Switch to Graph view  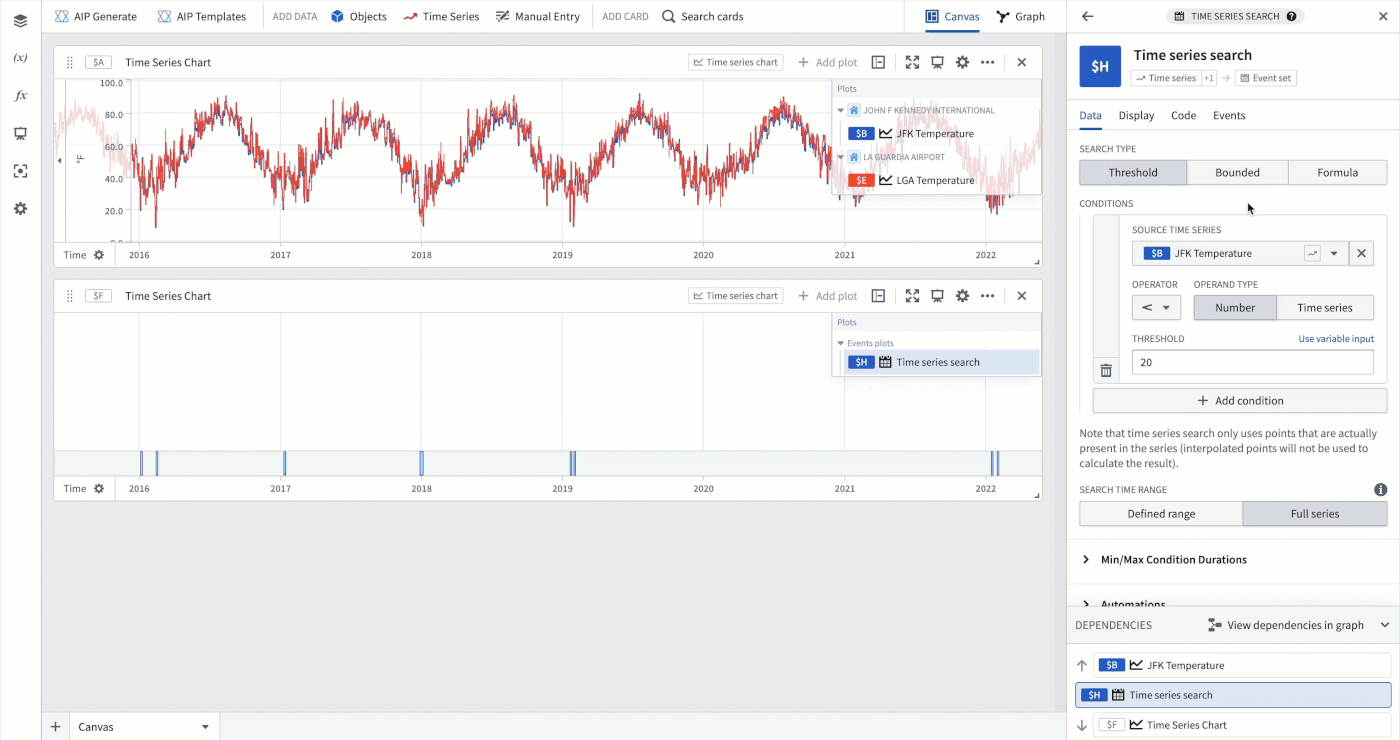click(1021, 16)
